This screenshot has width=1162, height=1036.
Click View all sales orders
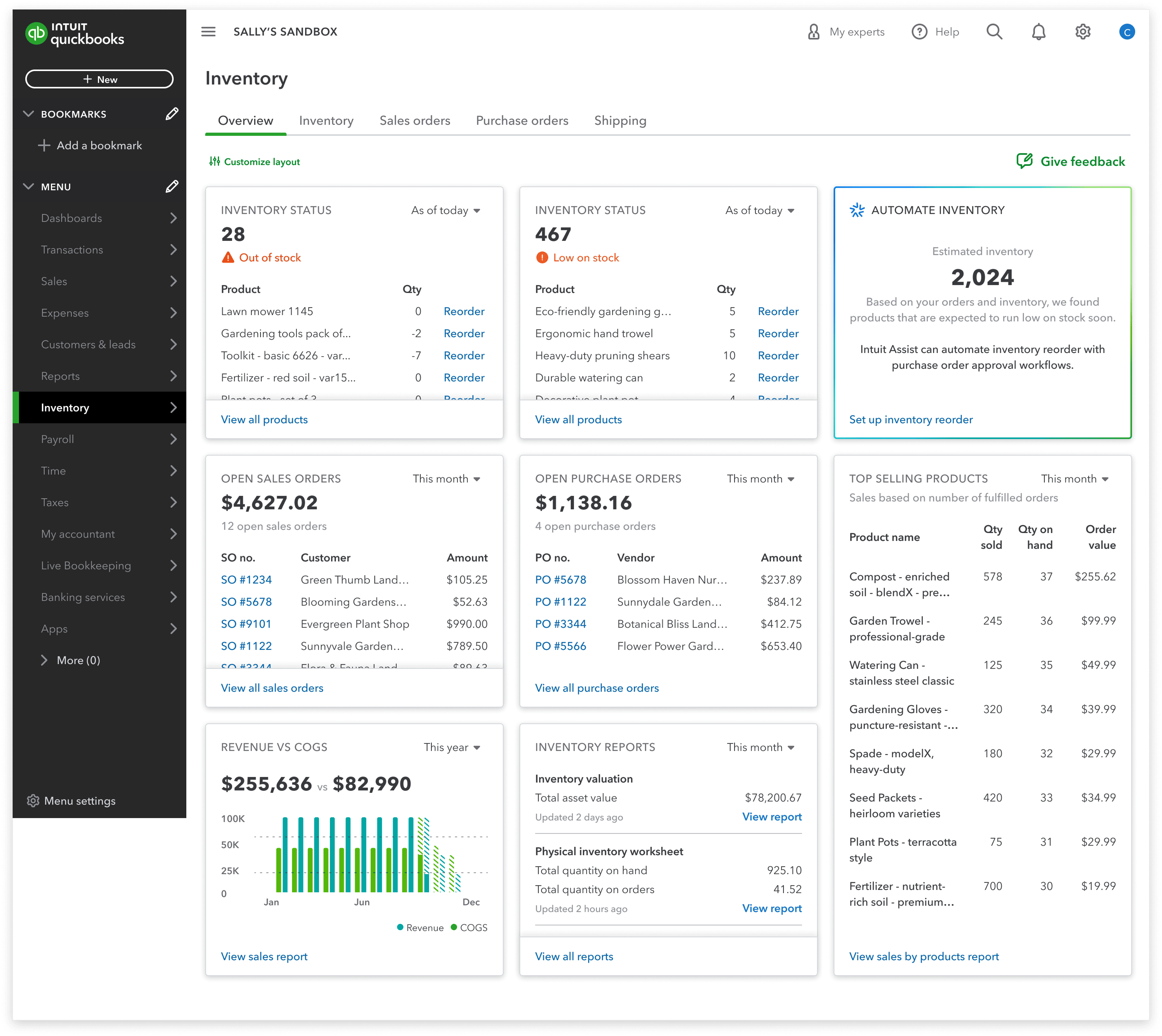tap(272, 688)
